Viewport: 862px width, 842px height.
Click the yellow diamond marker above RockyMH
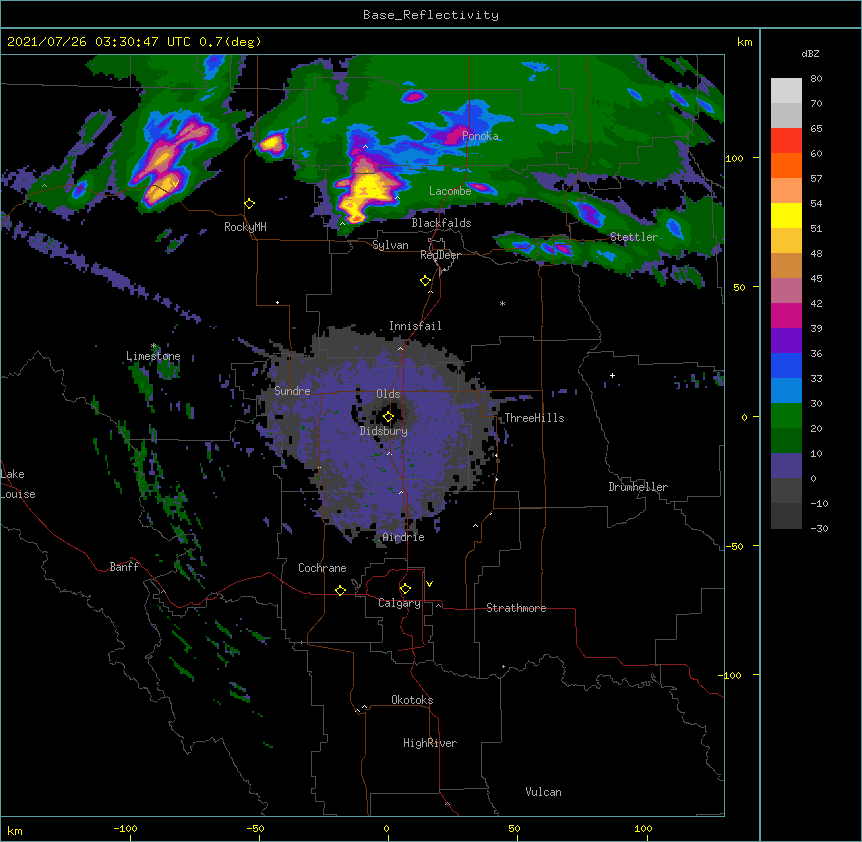(x=249, y=204)
